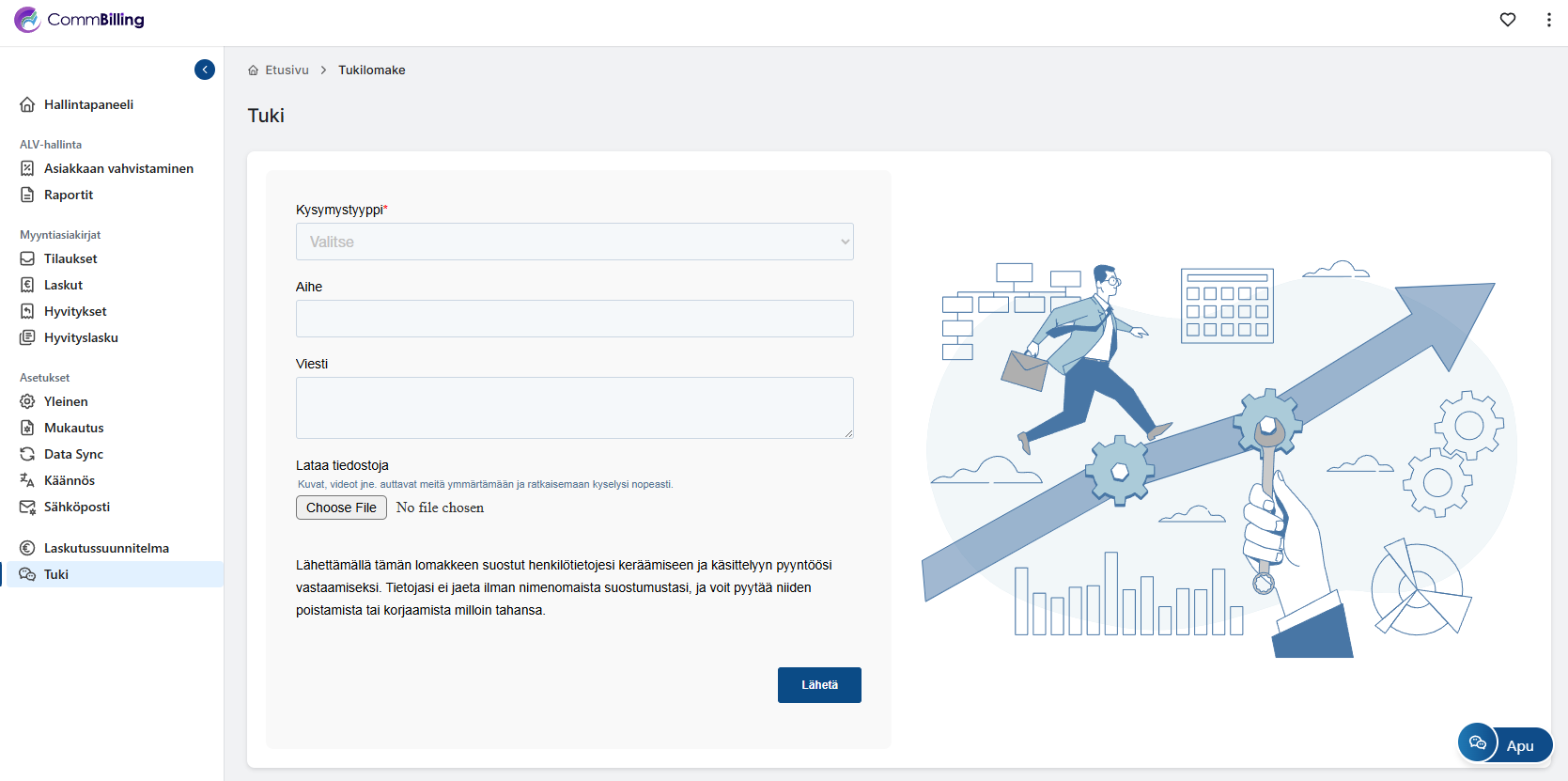Click the Data Sync icon

(27, 454)
